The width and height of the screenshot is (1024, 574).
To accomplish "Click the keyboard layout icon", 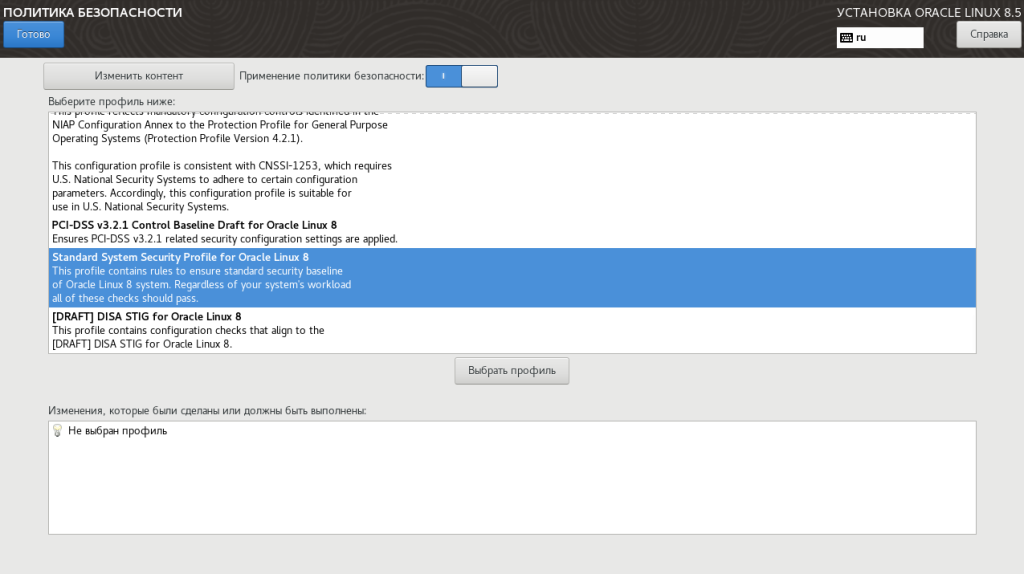I will point(846,38).
